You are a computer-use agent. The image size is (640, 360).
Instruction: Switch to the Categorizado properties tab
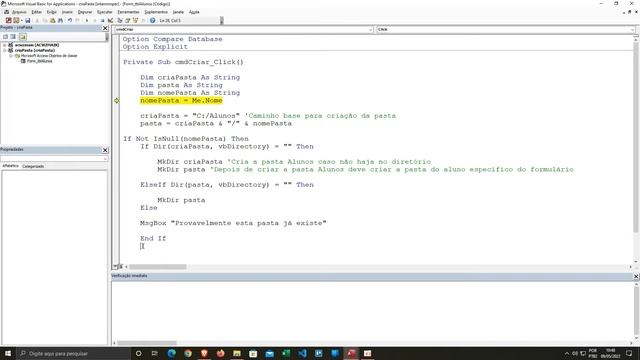coord(33,166)
